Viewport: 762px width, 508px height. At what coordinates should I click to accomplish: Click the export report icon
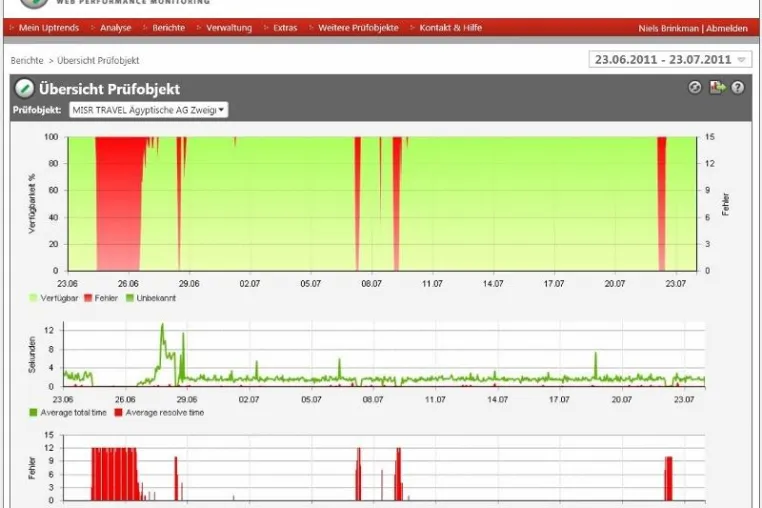coord(717,88)
